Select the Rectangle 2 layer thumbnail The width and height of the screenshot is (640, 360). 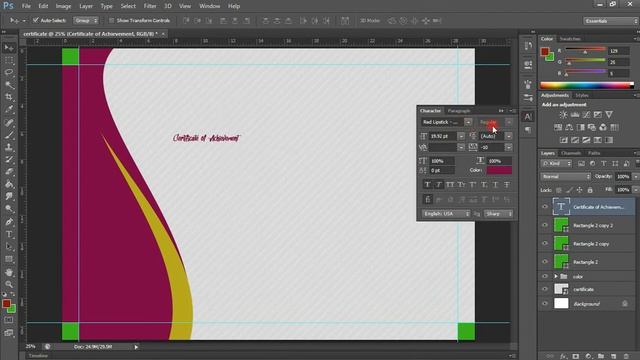(561, 262)
